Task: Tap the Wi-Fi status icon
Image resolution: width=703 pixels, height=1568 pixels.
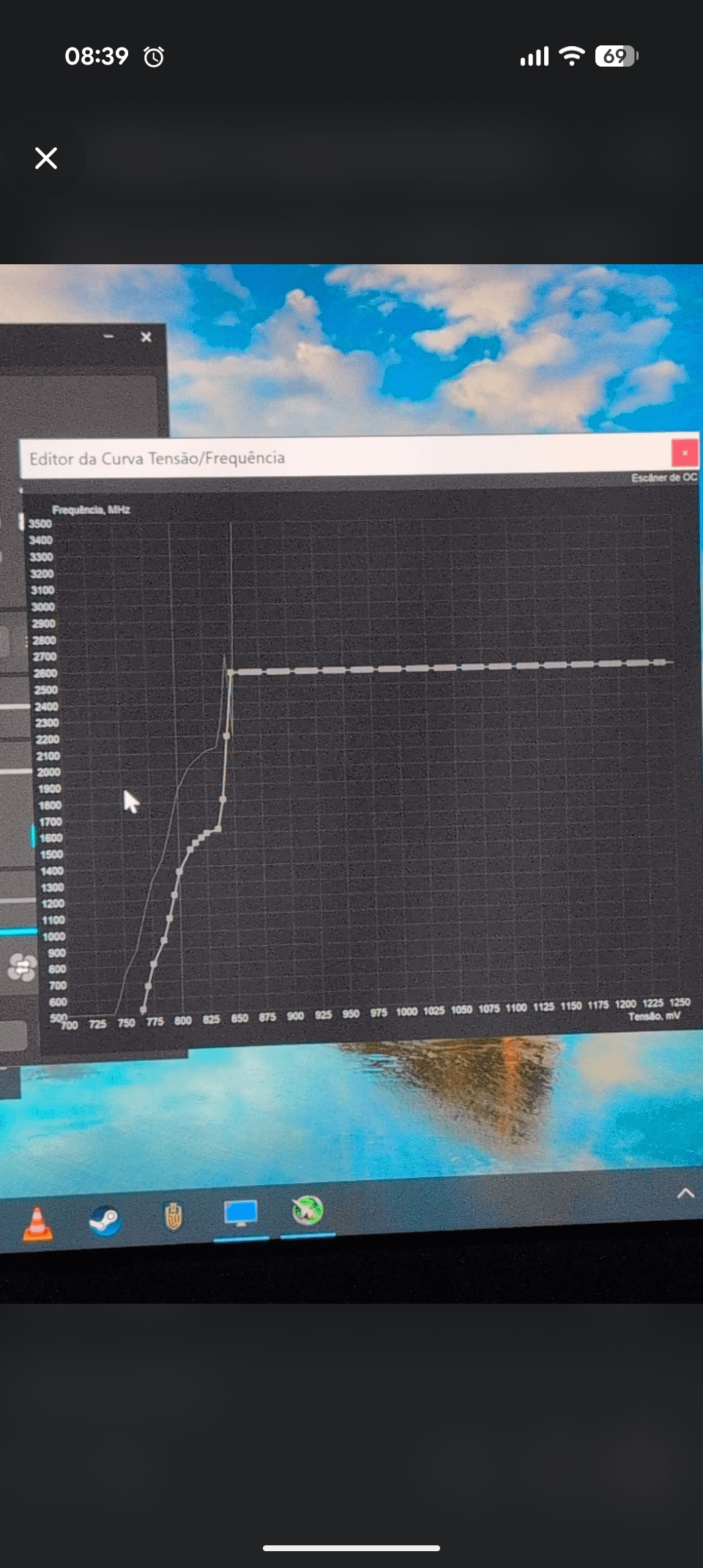Action: click(x=571, y=56)
